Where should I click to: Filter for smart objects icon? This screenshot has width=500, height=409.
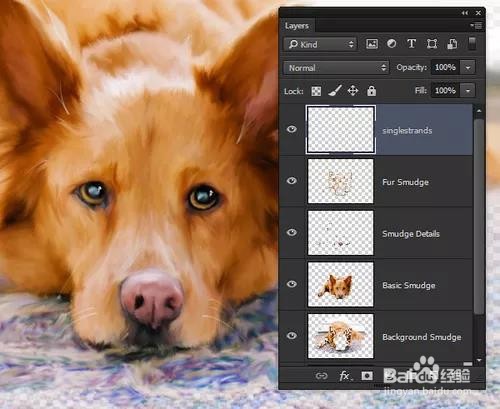(452, 44)
